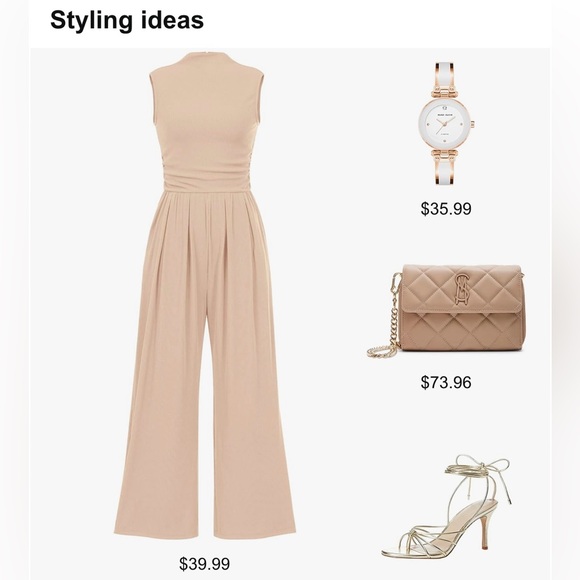Viewport: 580px width, 580px height.
Task: Click the mock neck collar of jumpsuit
Action: 206,61
